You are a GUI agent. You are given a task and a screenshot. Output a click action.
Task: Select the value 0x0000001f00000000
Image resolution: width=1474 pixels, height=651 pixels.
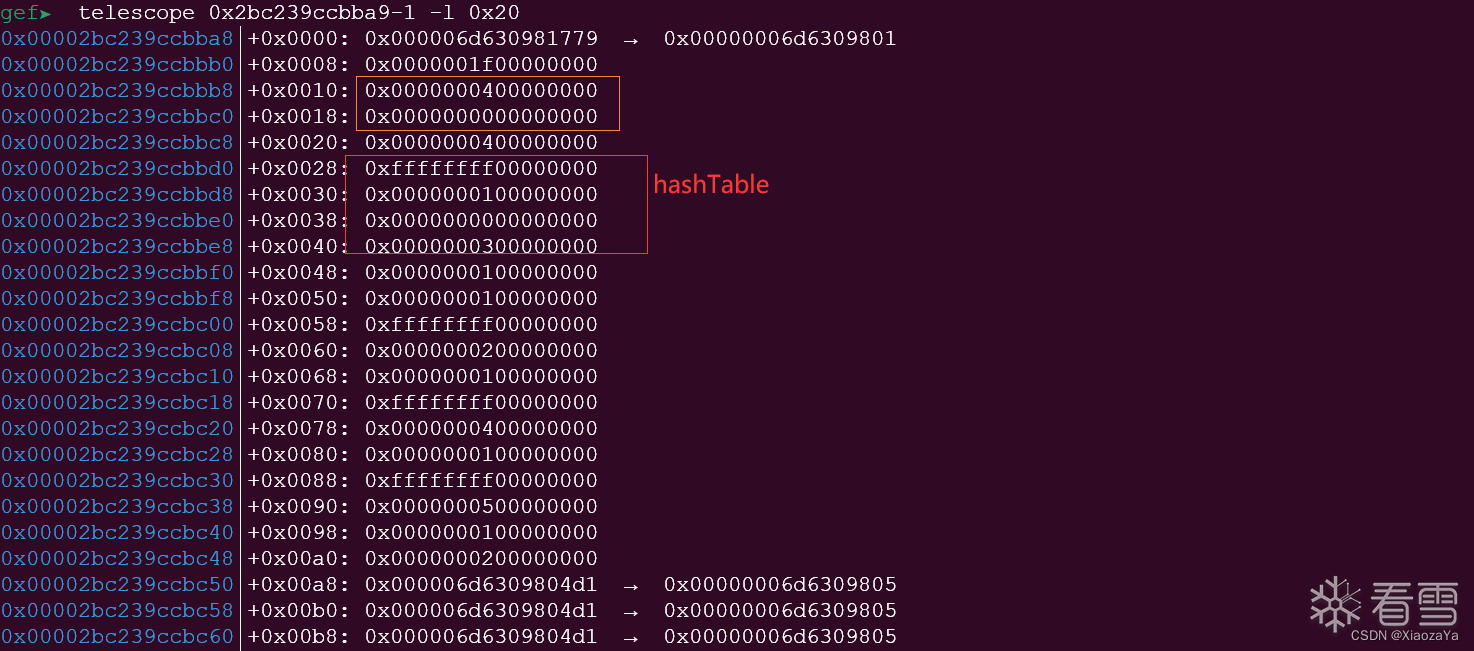pyautogui.click(x=481, y=65)
